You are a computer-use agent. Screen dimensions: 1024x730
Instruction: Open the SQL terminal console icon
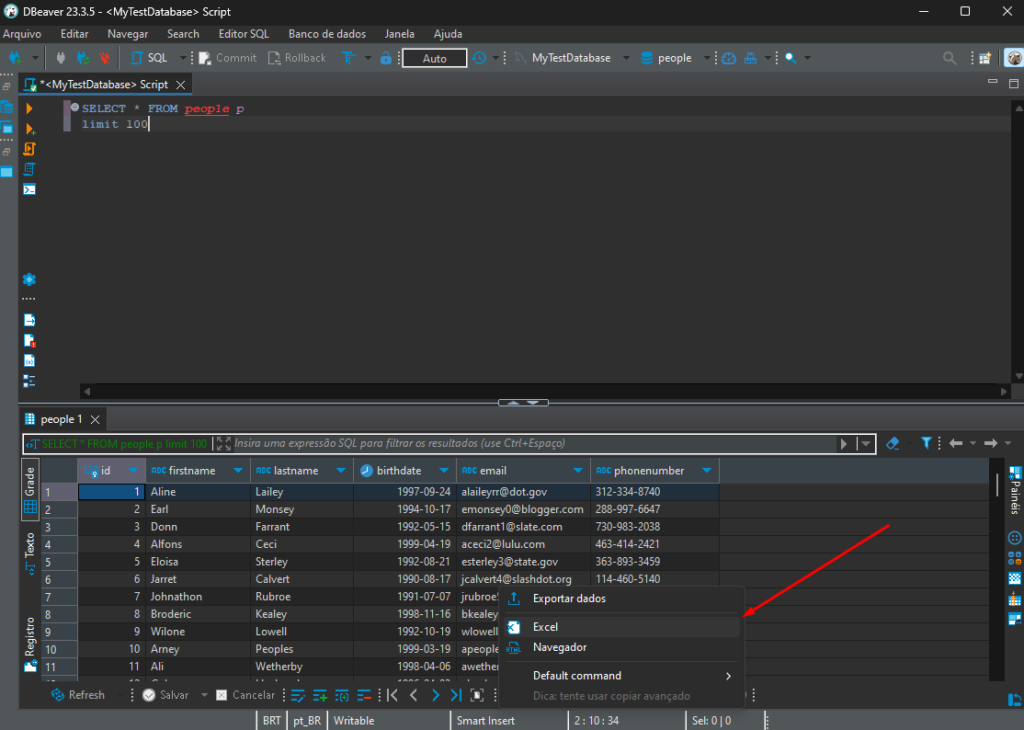tap(29, 190)
